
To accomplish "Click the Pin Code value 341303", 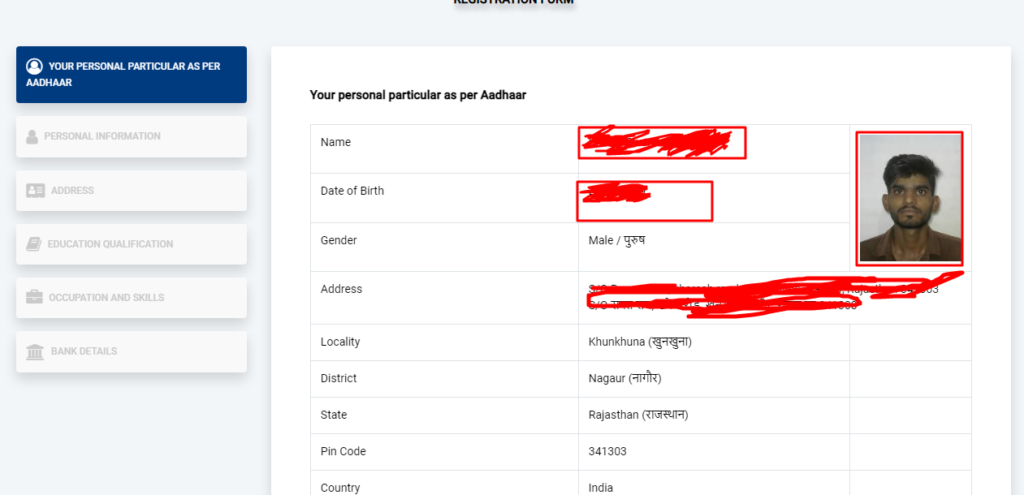I will (x=607, y=452).
